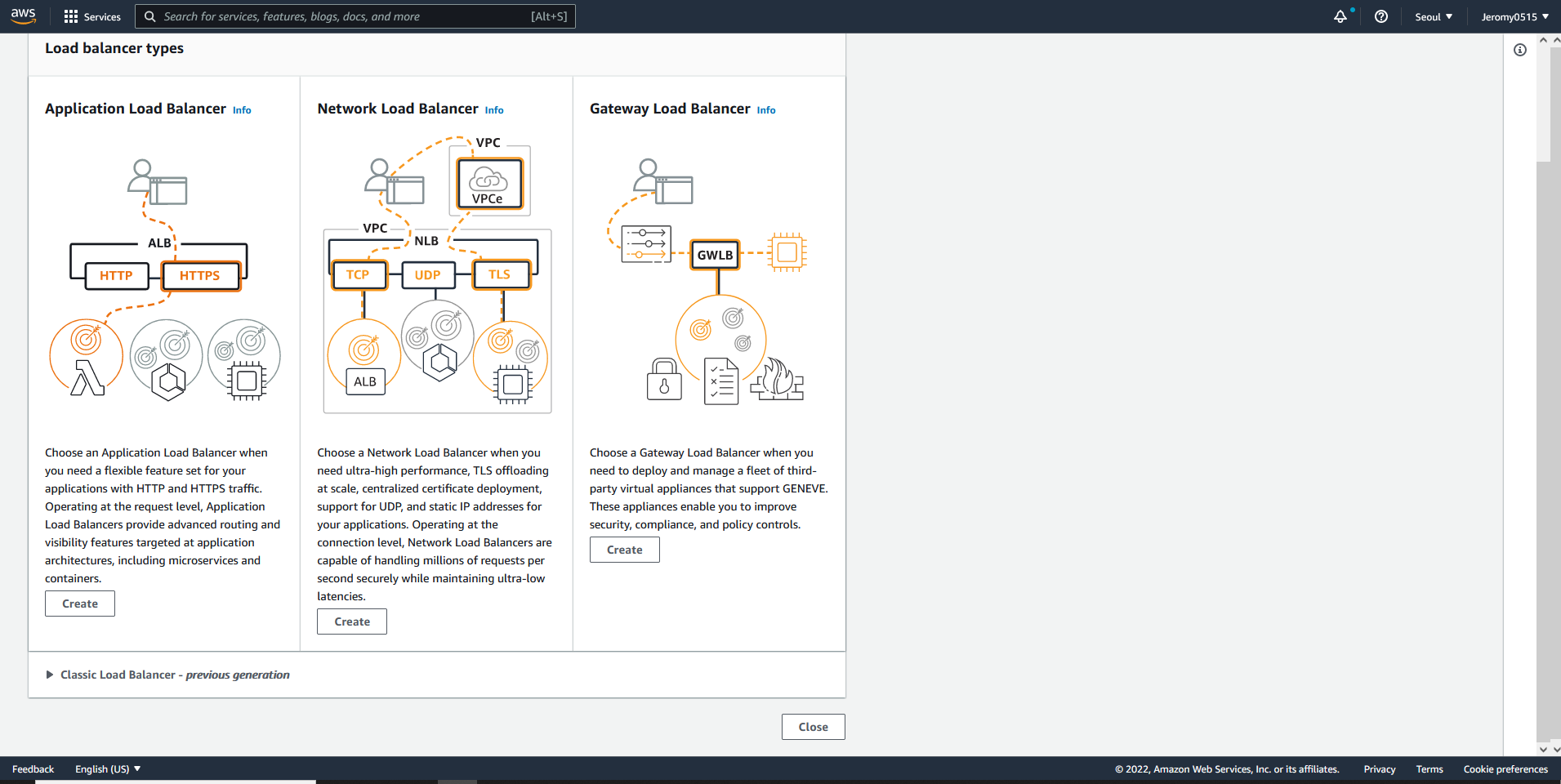This screenshot has height=784, width=1561.
Task: Click the Load balancer types heading
Action: (114, 48)
